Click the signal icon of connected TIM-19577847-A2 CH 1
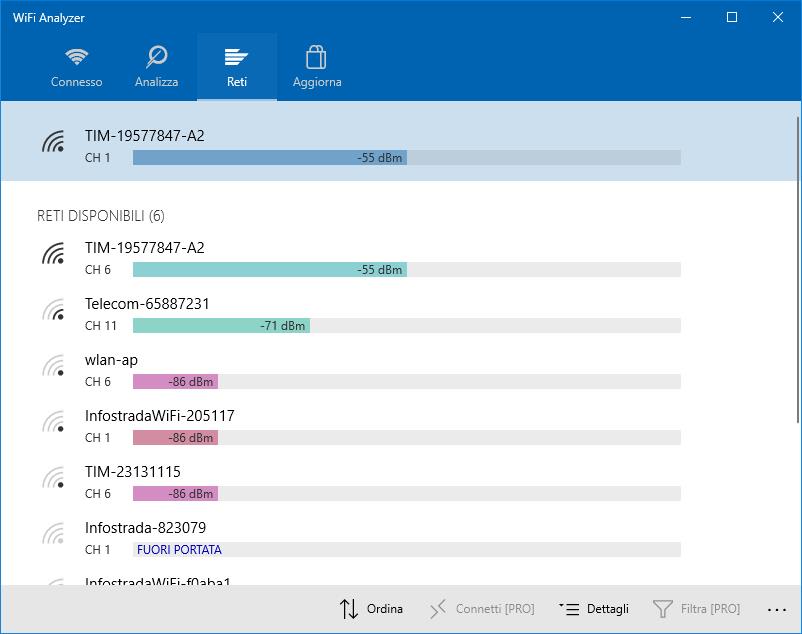Screen dimensions: 802x634 [53, 142]
